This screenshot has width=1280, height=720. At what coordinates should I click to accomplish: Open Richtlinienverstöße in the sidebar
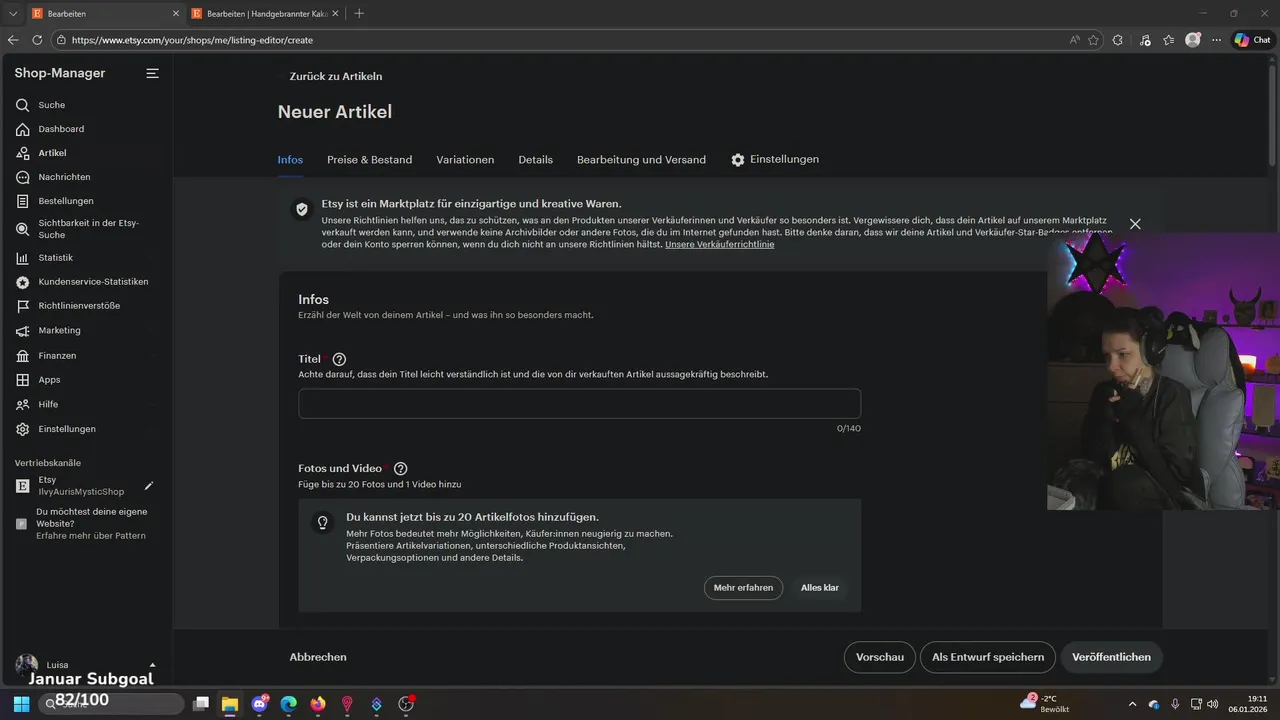79,306
